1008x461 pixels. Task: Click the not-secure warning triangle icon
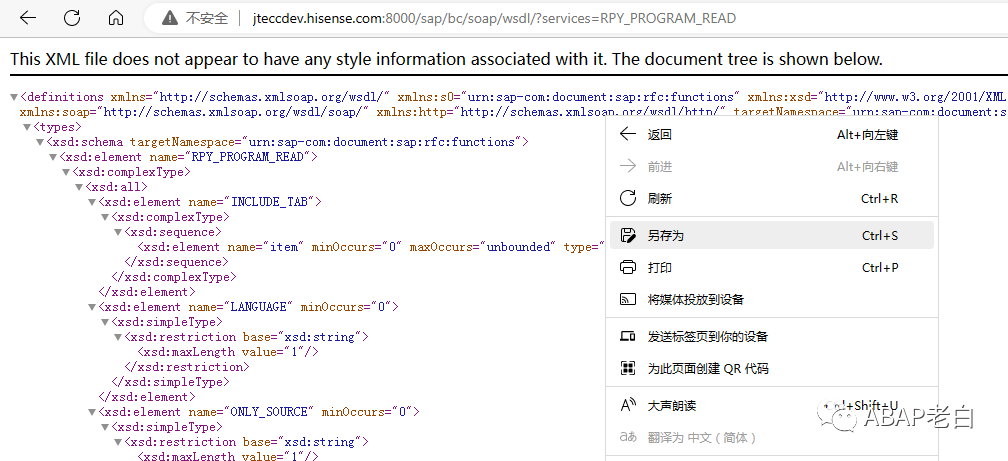170,18
